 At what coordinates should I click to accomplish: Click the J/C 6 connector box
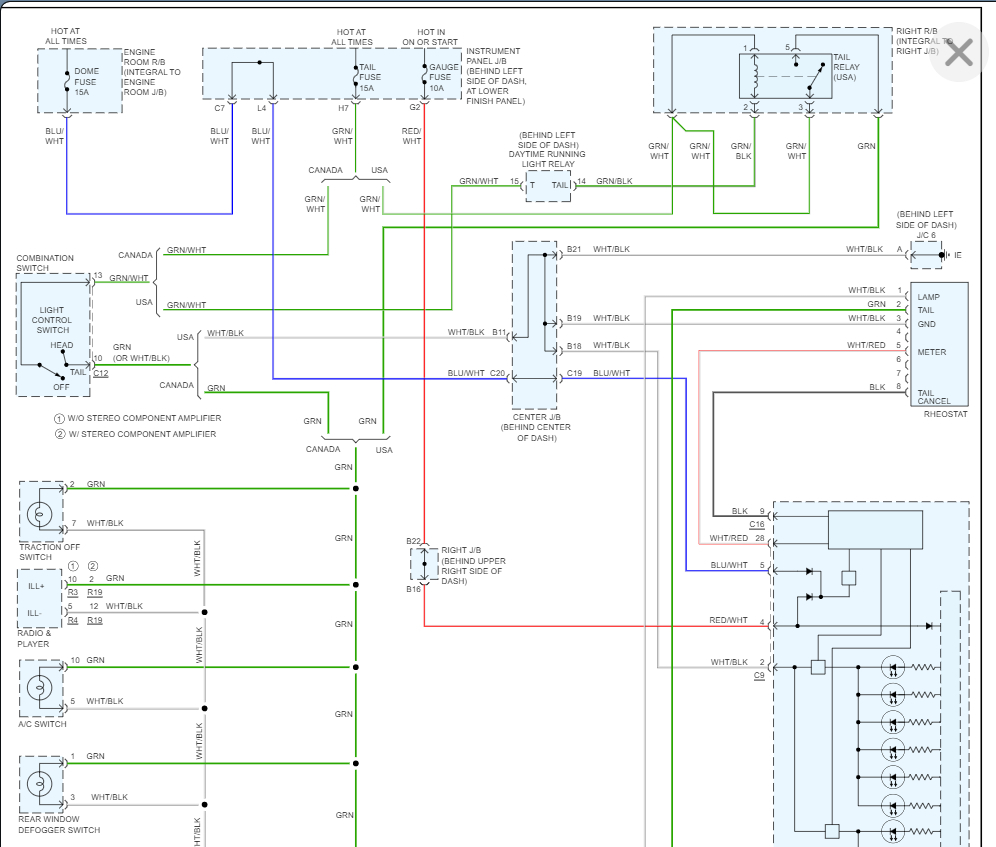tap(924, 255)
